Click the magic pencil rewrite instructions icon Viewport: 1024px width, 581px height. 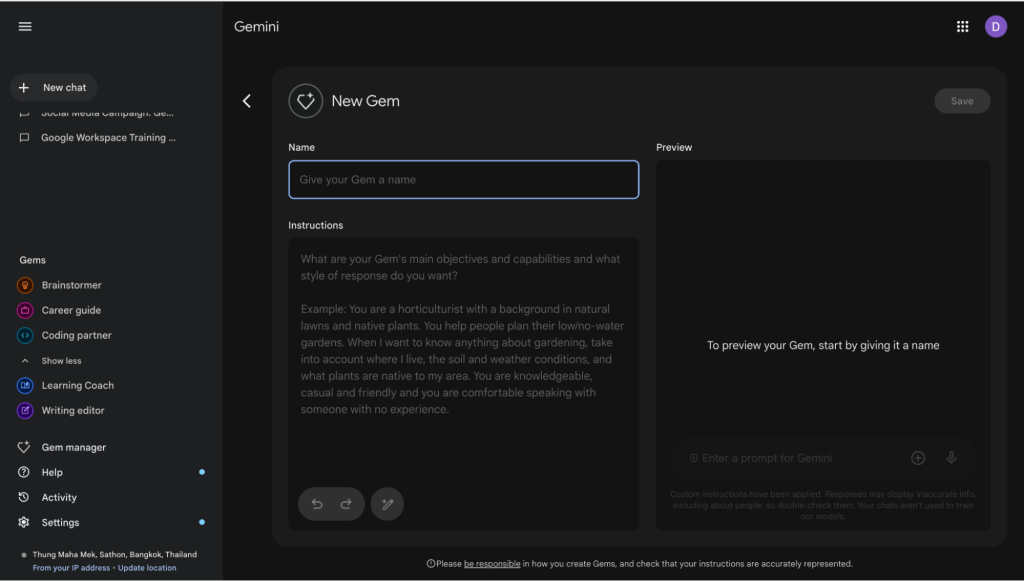coord(387,504)
